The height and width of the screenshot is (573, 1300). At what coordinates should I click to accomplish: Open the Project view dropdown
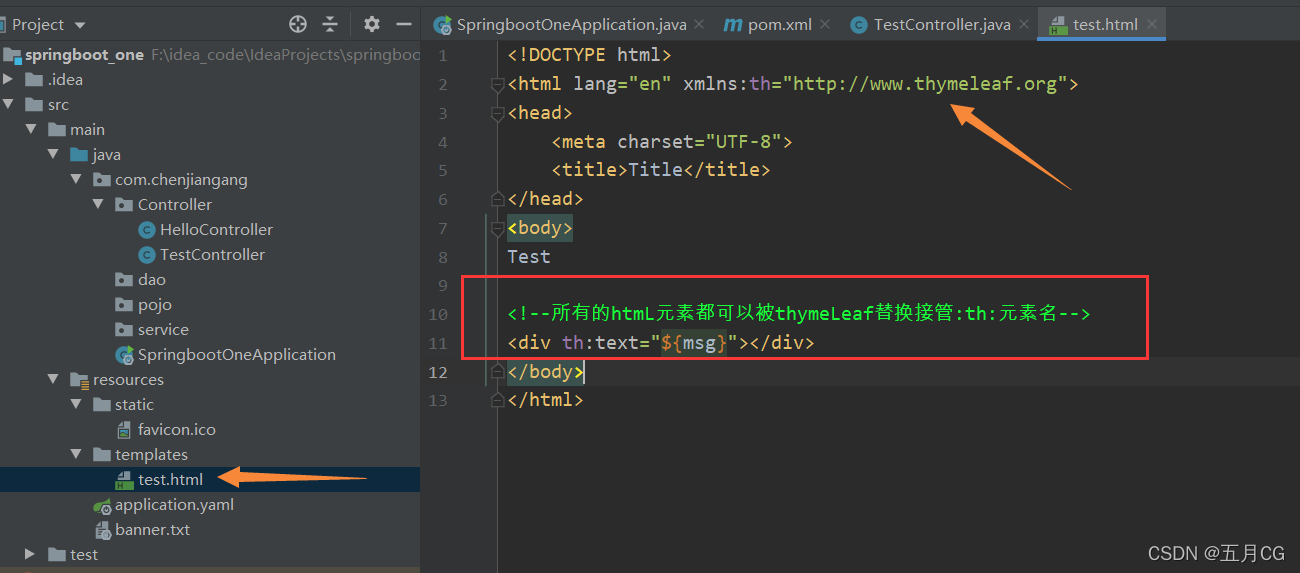tap(80, 25)
